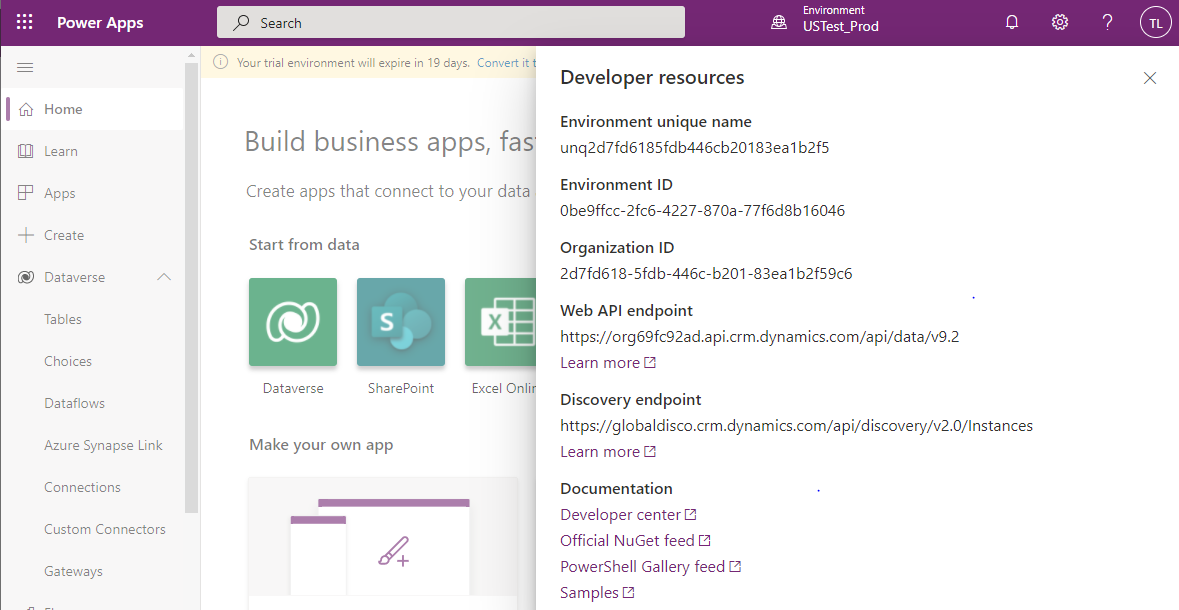
Task: Focus the Search box
Action: [450, 23]
